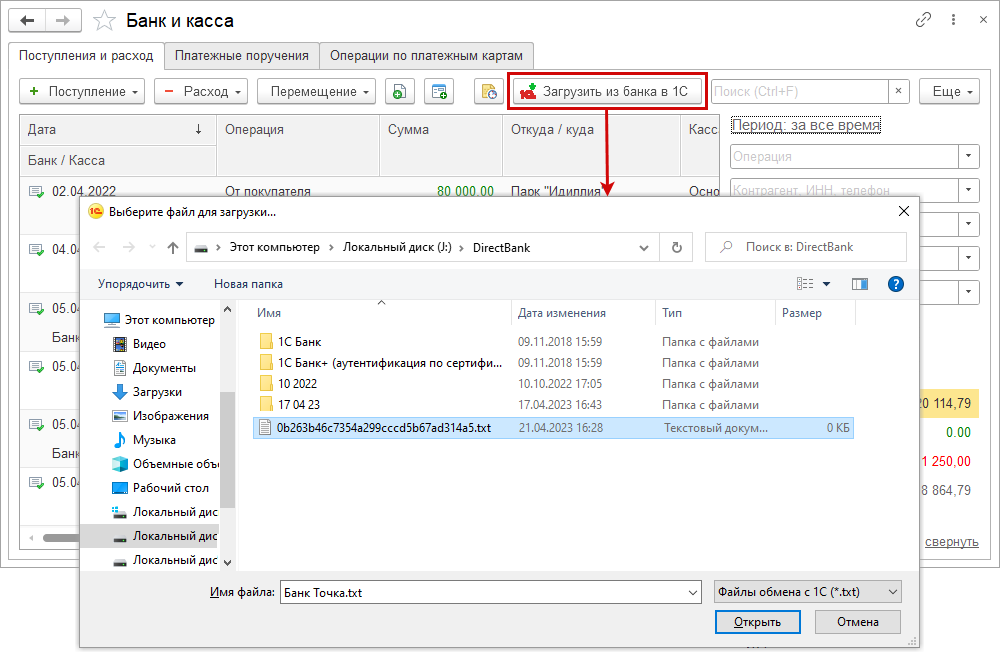This screenshot has height=653, width=1000.
Task: Refresh the DirectBank folder listing
Action: [x=677, y=247]
